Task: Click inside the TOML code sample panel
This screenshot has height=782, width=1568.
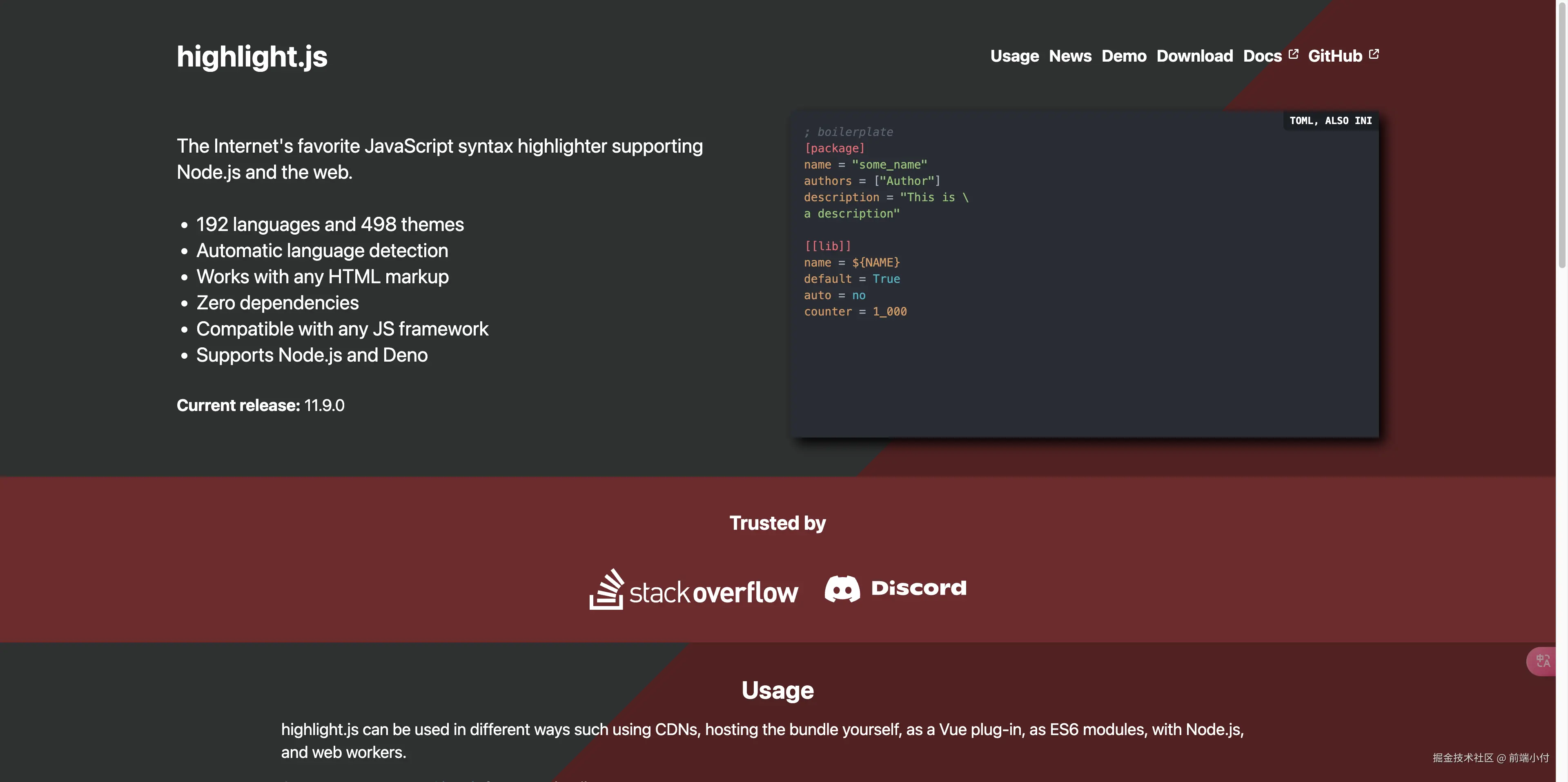Action: (1083, 365)
